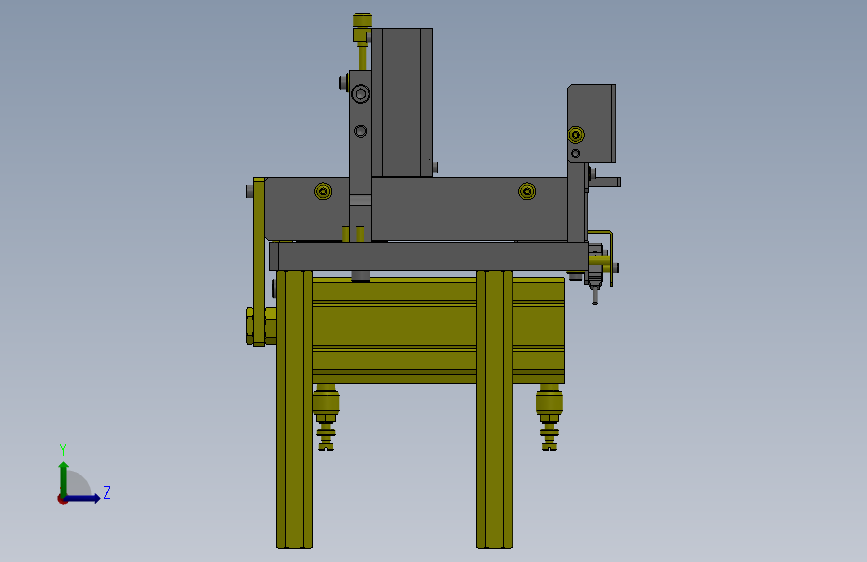Select the right yellow support leg
The image size is (867, 562).
494,409
